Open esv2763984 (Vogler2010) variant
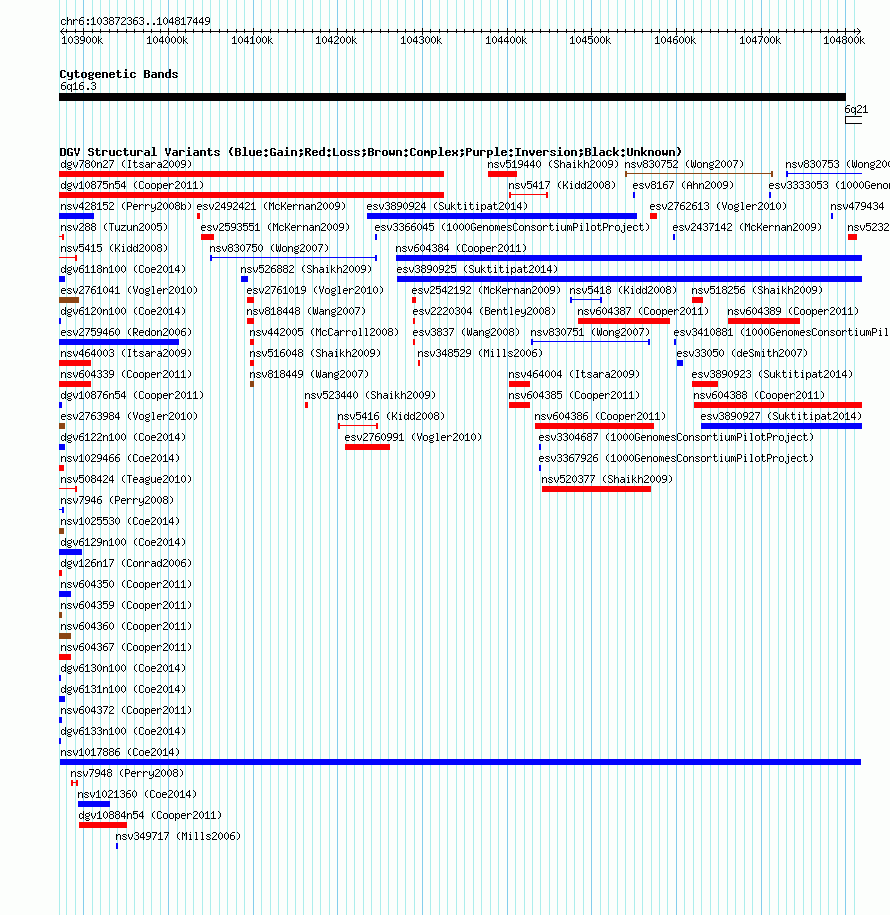 click(129, 417)
